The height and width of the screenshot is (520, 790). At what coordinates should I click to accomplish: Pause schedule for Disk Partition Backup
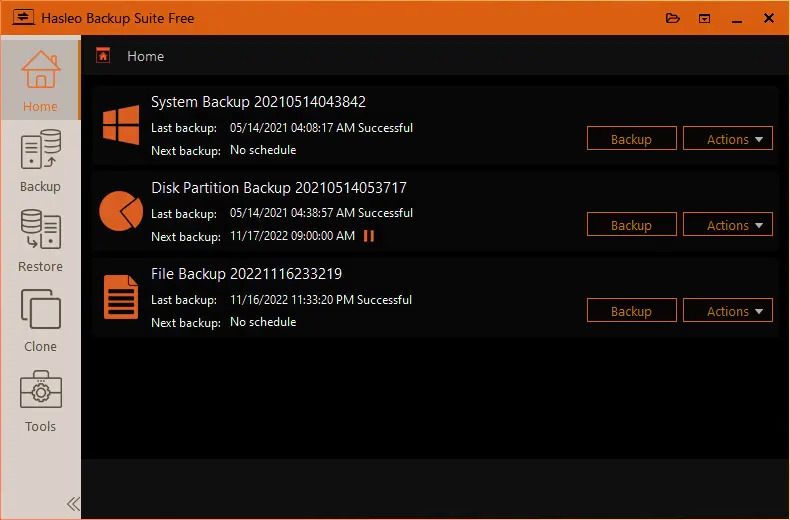pyautogui.click(x=369, y=236)
